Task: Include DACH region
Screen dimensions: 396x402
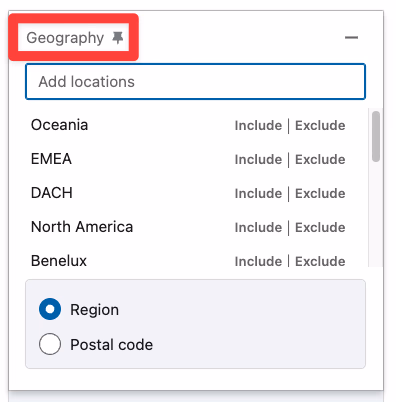Action: 258,194
